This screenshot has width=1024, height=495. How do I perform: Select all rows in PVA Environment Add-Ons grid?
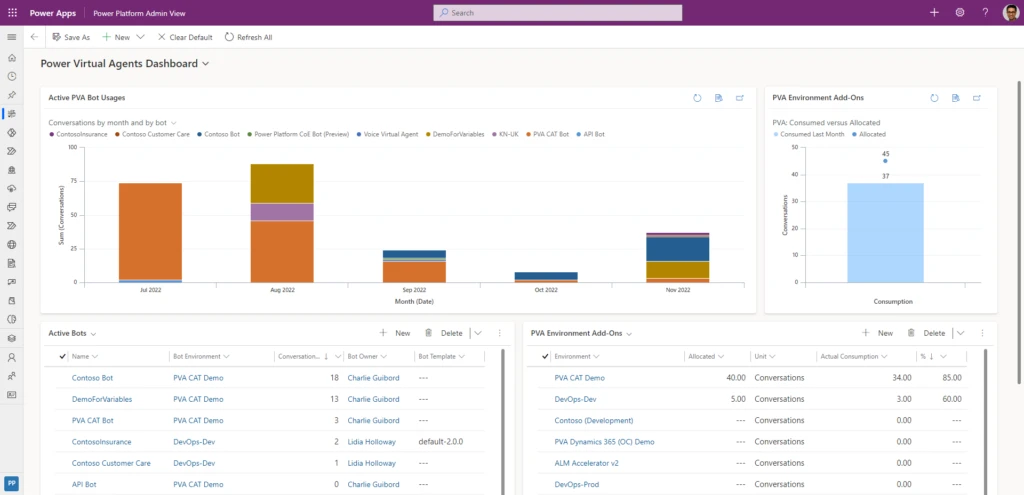545,356
